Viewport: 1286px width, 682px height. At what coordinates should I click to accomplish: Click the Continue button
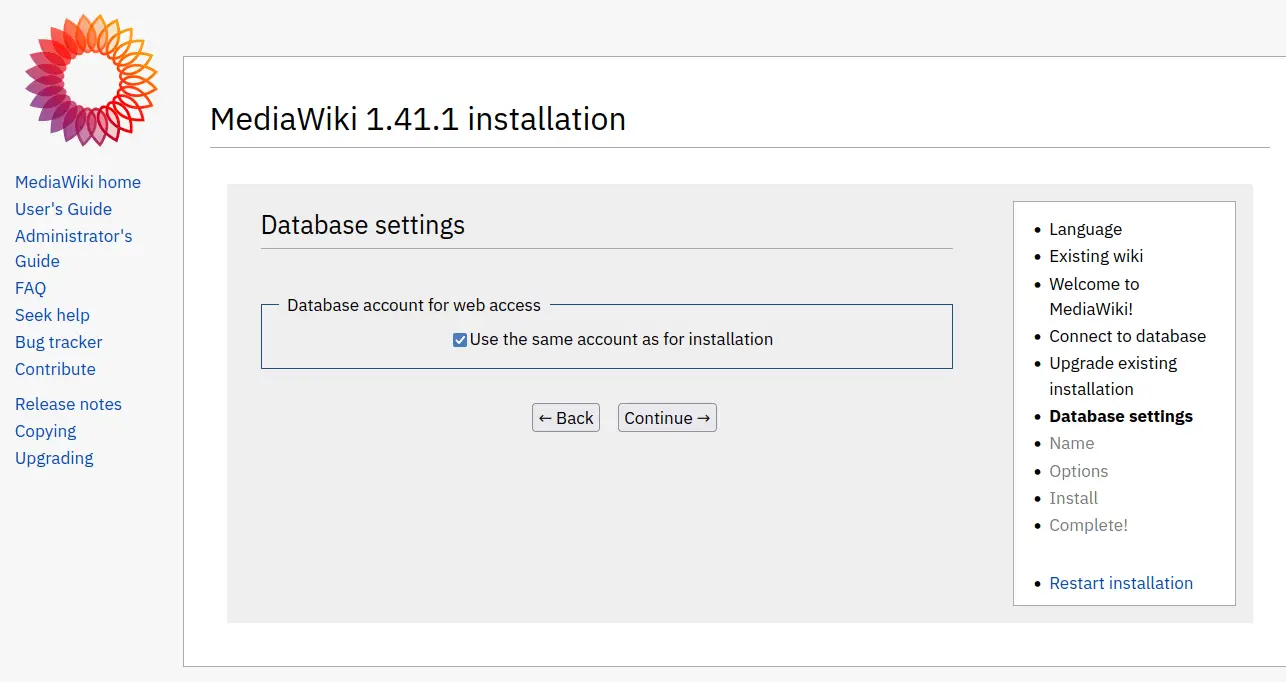(667, 418)
